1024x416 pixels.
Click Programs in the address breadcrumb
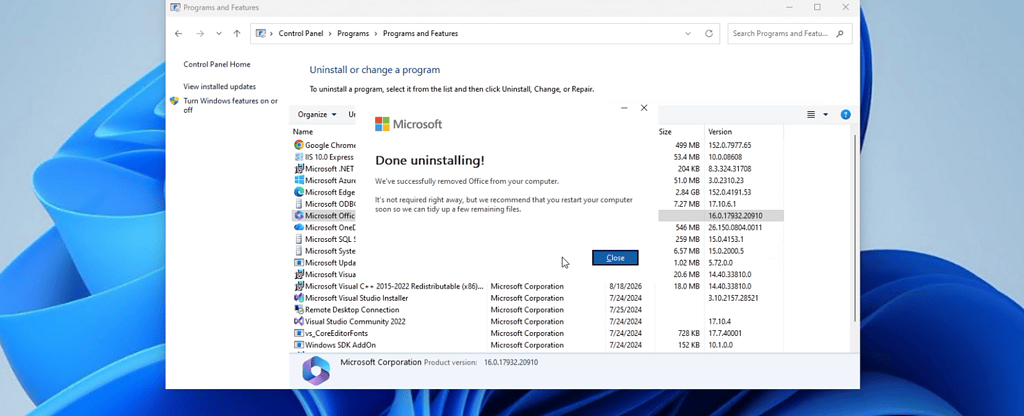(x=353, y=33)
